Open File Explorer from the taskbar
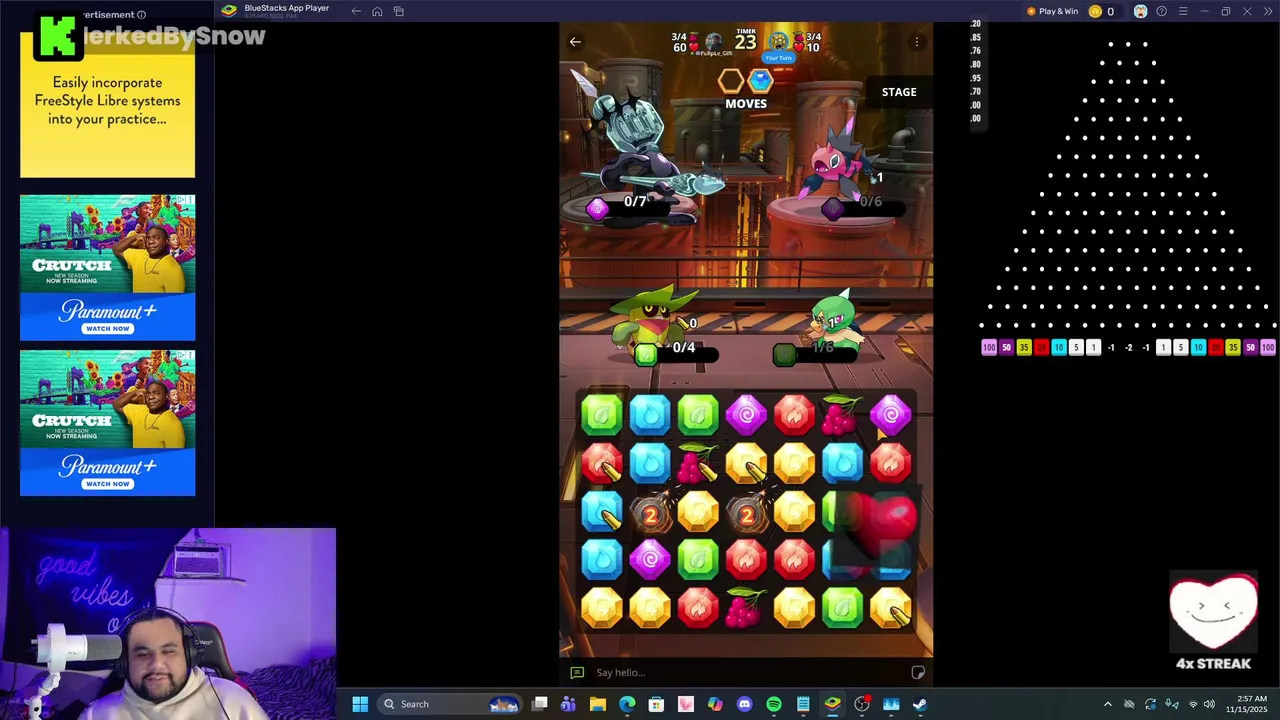This screenshot has height=720, width=1280. pos(598,704)
